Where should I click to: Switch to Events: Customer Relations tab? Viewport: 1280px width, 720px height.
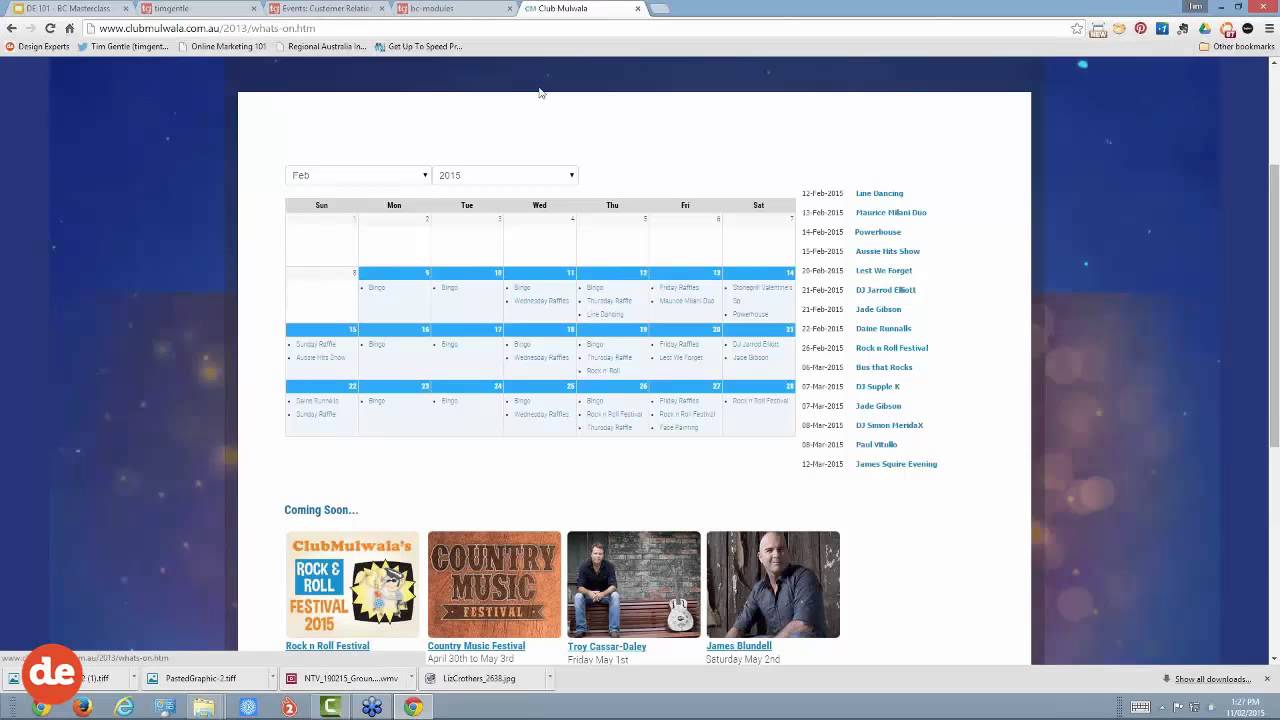click(325, 8)
